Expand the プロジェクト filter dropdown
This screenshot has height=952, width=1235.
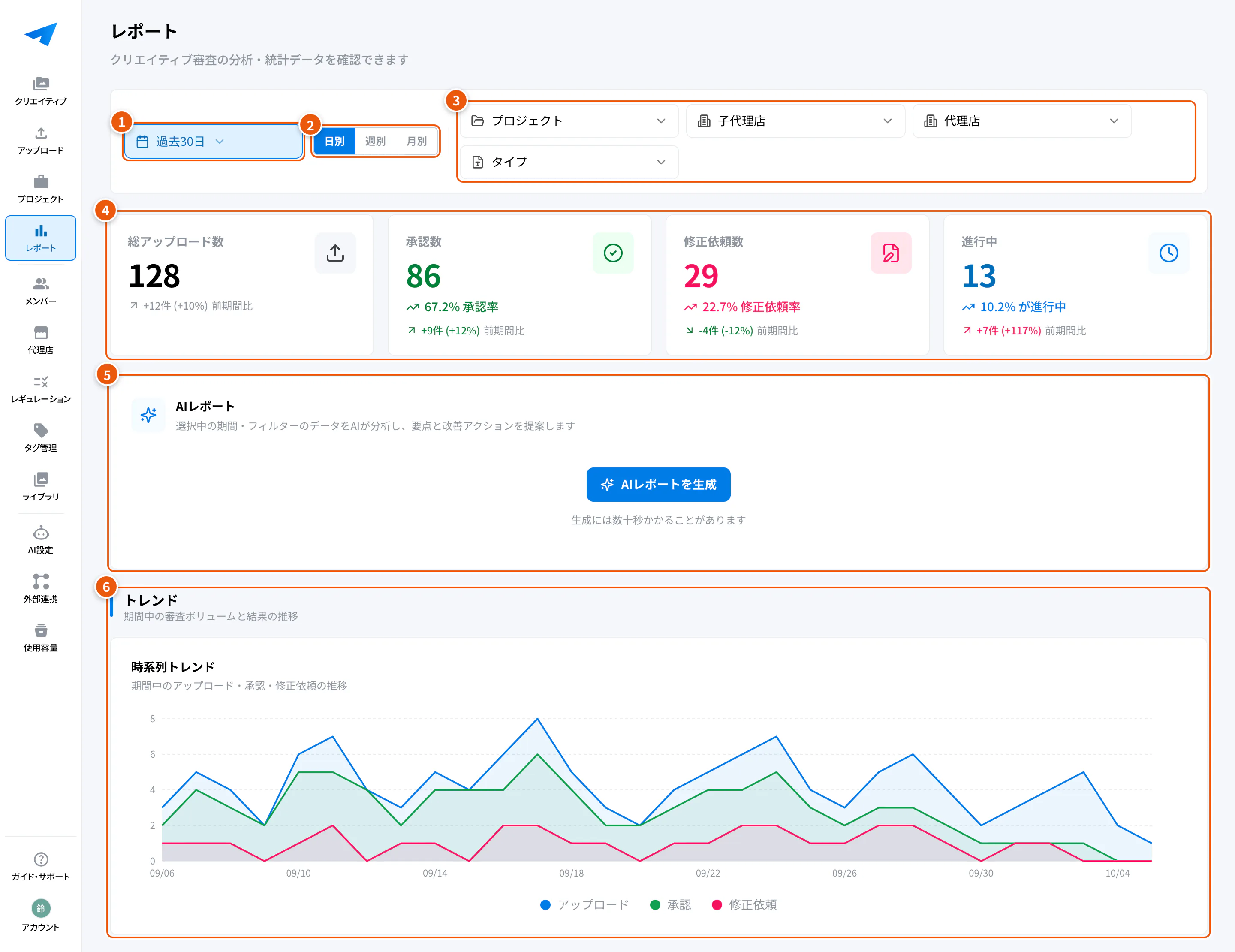569,121
